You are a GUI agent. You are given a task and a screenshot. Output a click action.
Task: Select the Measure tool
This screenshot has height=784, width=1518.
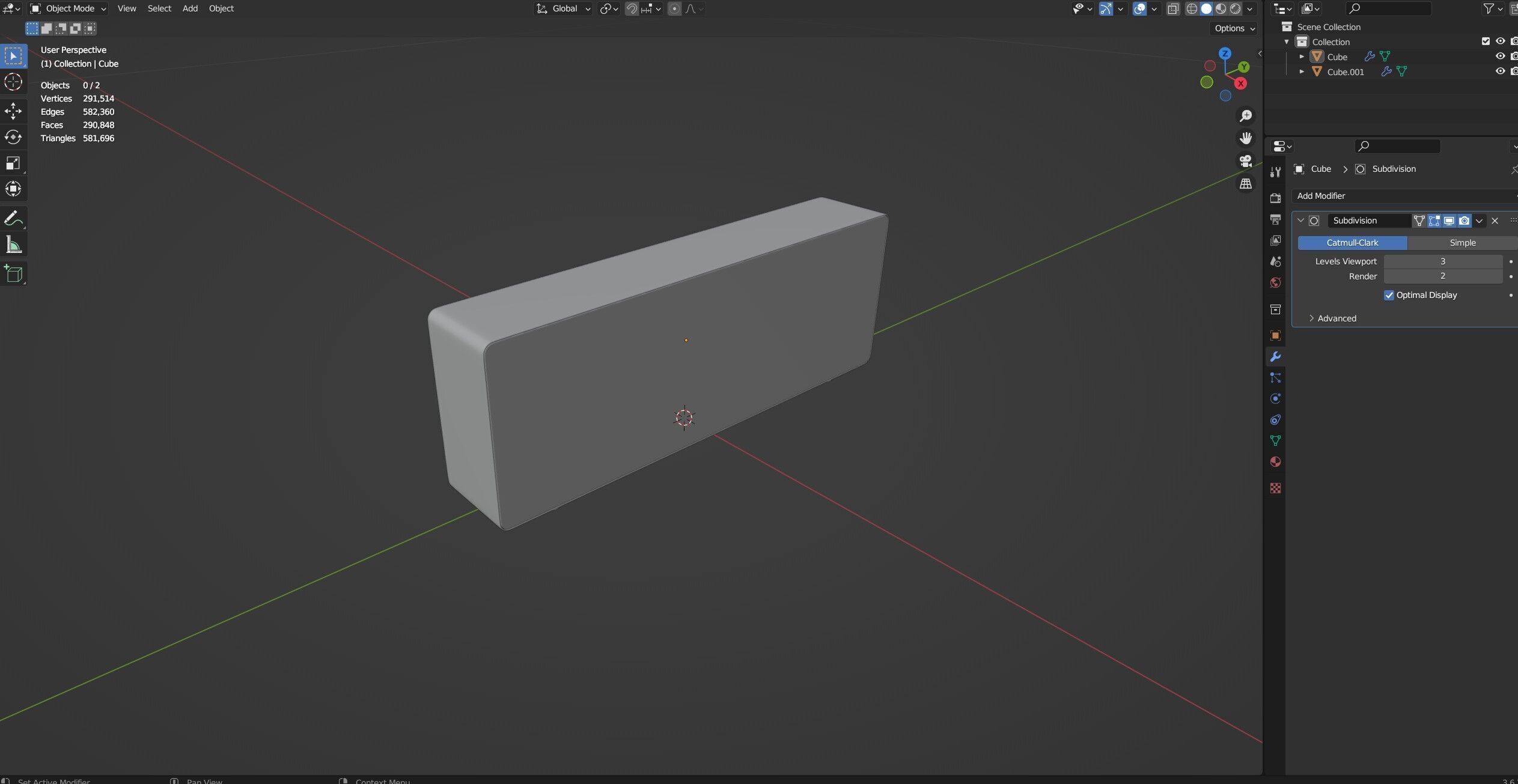(x=13, y=245)
